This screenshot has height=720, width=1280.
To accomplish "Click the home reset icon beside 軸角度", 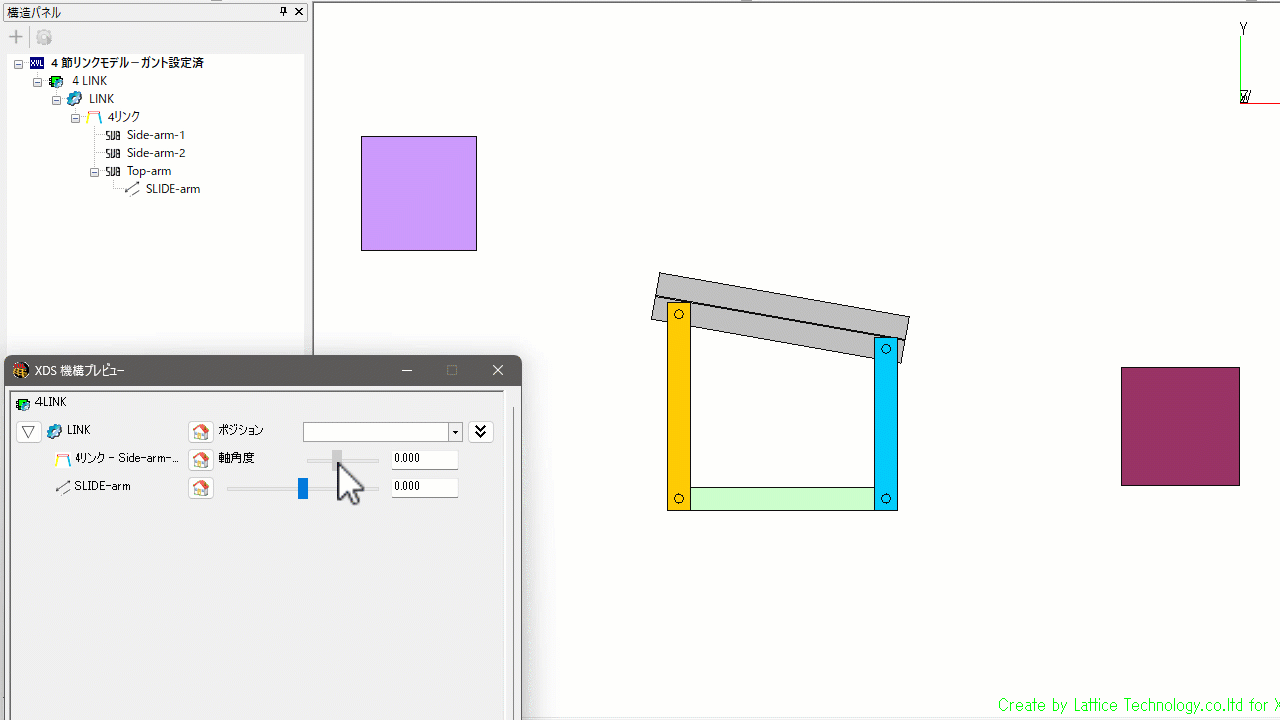I will [201, 460].
